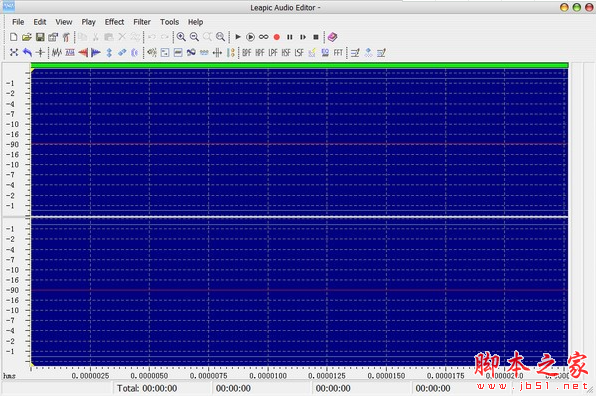
Task: Stop the playback
Action: [x=316, y=37]
